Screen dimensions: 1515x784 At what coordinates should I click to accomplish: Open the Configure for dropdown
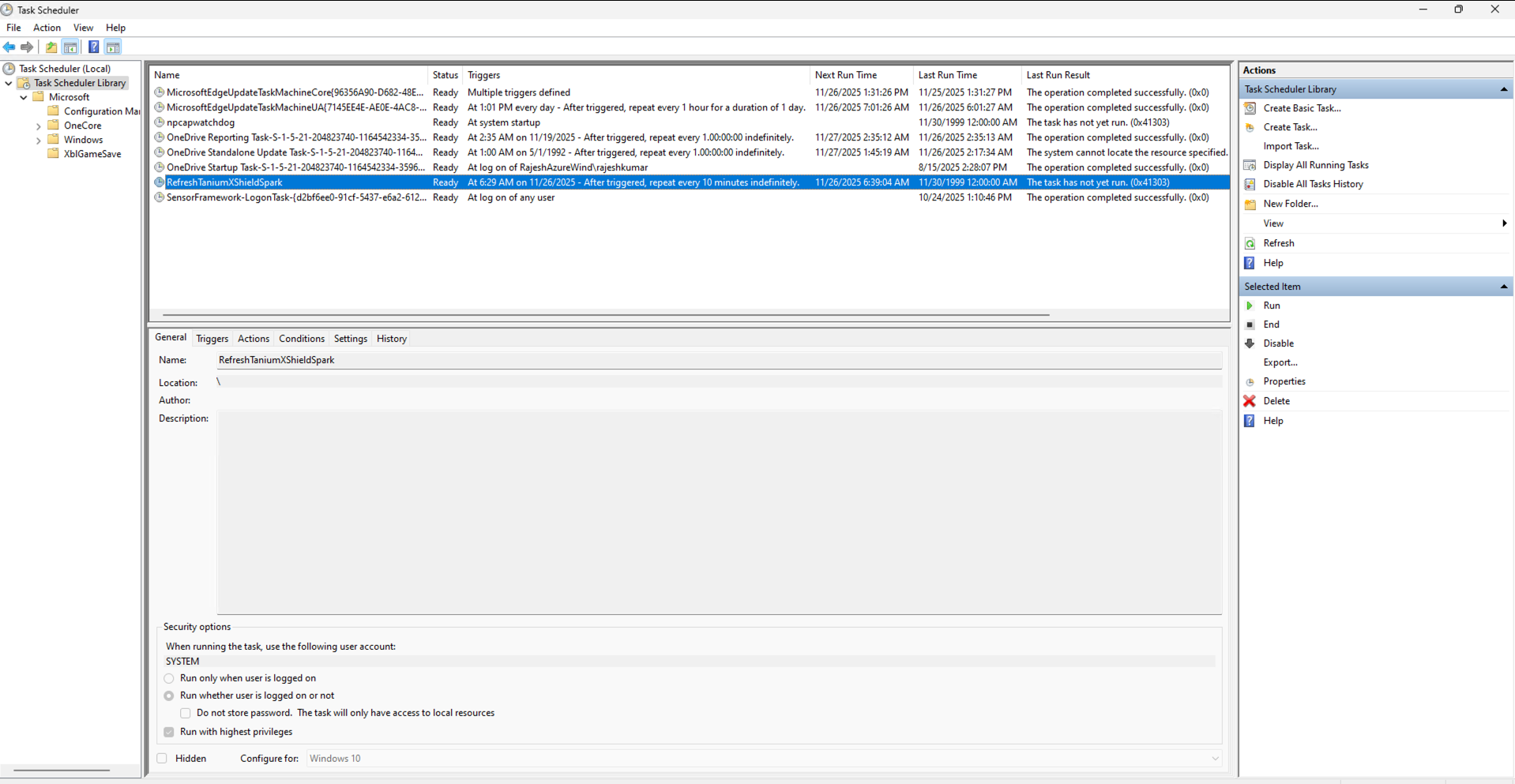click(1215, 759)
